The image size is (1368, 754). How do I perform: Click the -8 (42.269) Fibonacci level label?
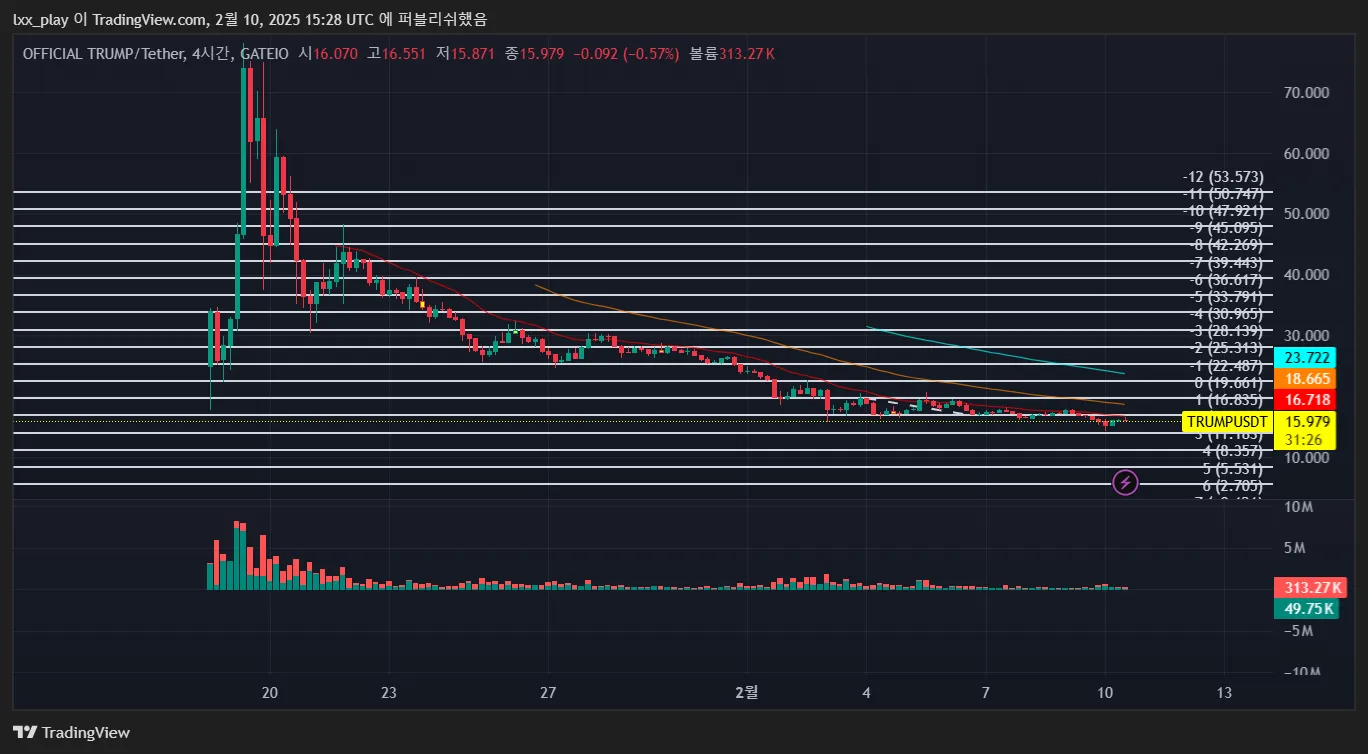(x=1226, y=245)
